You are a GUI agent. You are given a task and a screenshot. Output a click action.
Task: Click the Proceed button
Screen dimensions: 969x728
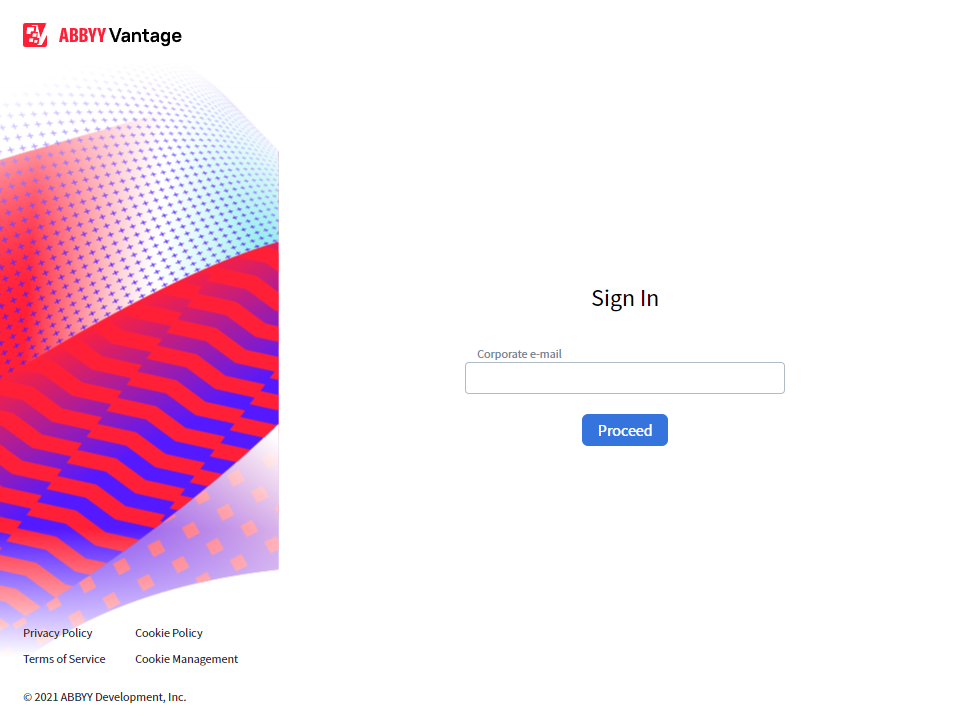pyautogui.click(x=624, y=430)
